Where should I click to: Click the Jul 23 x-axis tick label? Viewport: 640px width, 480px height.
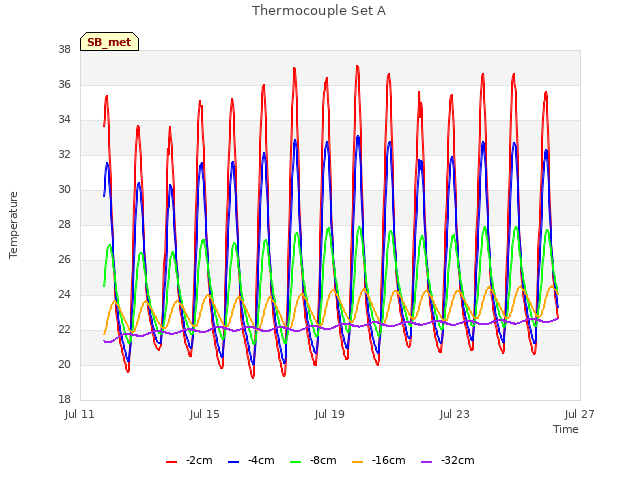(x=455, y=414)
